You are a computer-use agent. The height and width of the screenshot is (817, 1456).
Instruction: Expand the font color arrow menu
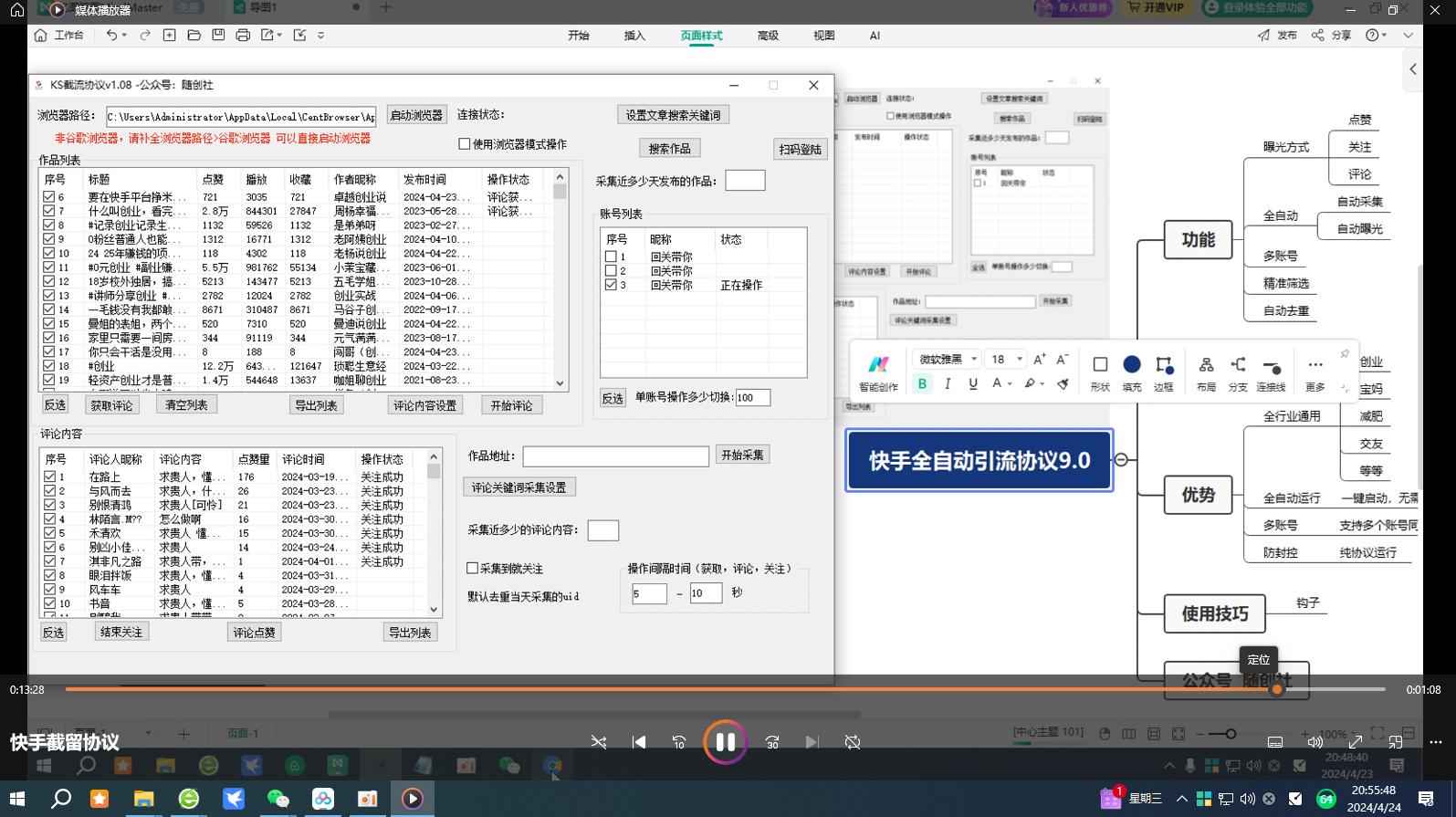tap(1010, 384)
